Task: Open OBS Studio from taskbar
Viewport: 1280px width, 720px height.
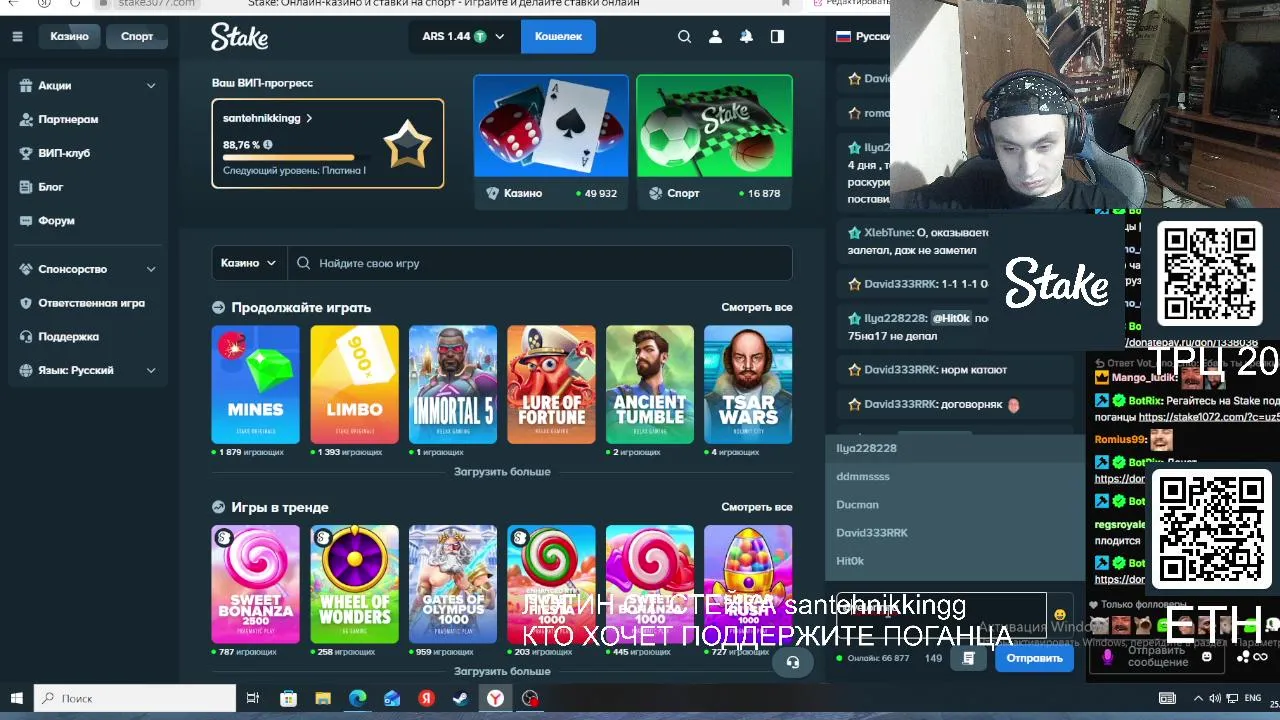Action: [530, 698]
